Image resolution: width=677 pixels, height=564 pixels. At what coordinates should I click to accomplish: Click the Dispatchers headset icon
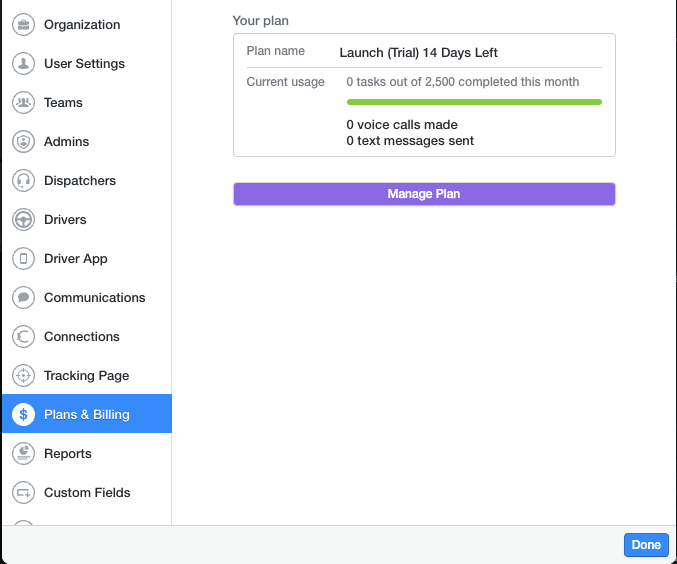[23, 181]
